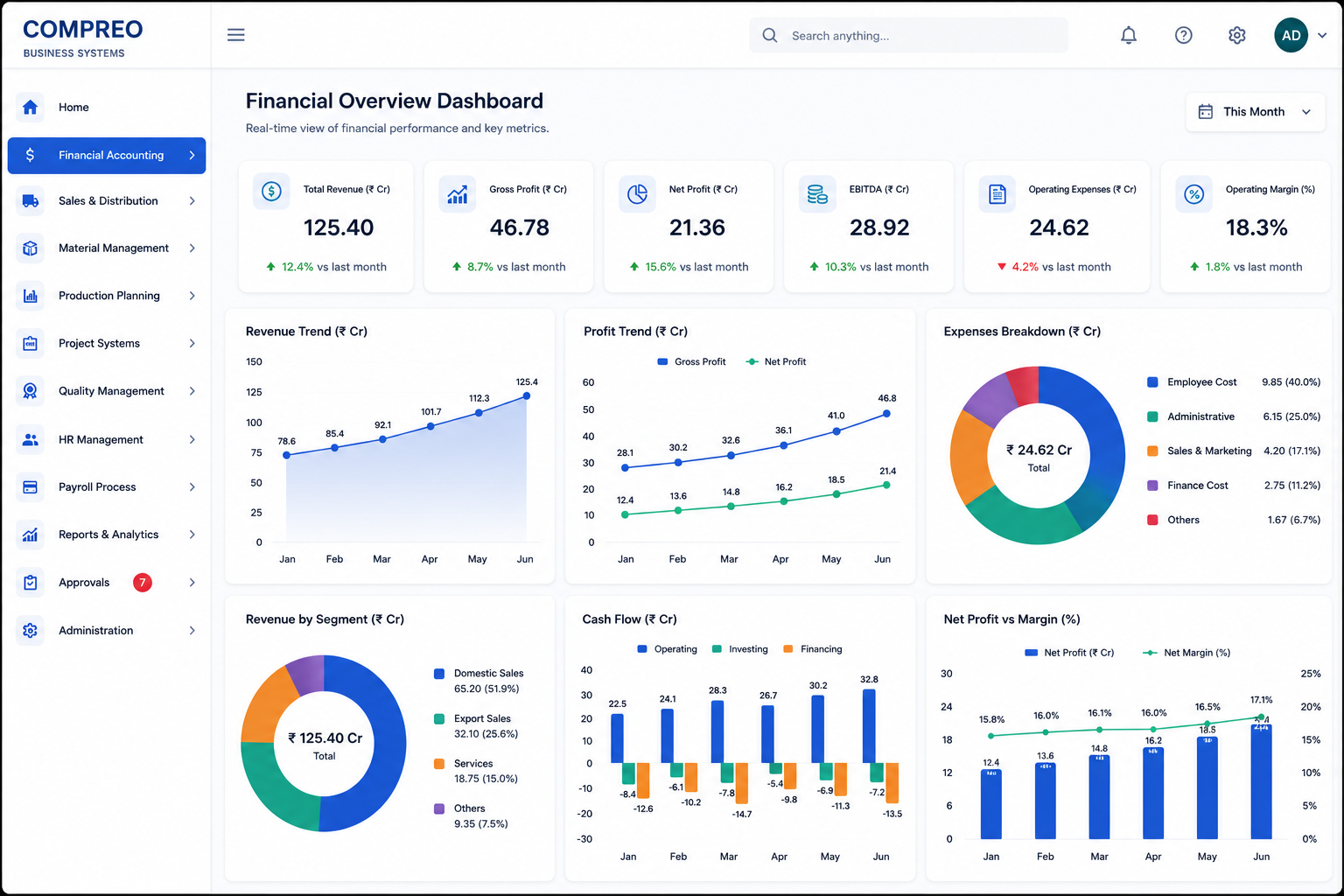Toggle the Investing cash flow legend
Image resolution: width=1344 pixels, height=896 pixels.
point(740,649)
